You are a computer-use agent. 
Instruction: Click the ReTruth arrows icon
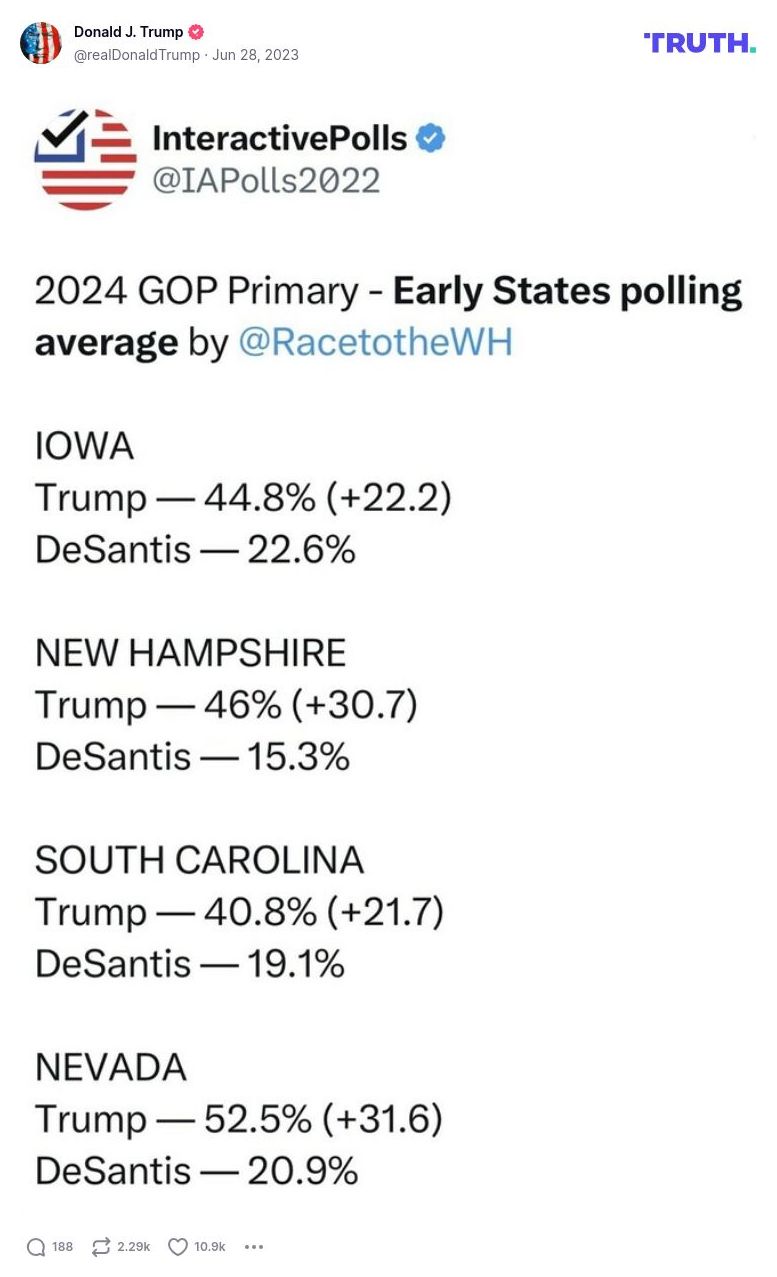tap(100, 1247)
